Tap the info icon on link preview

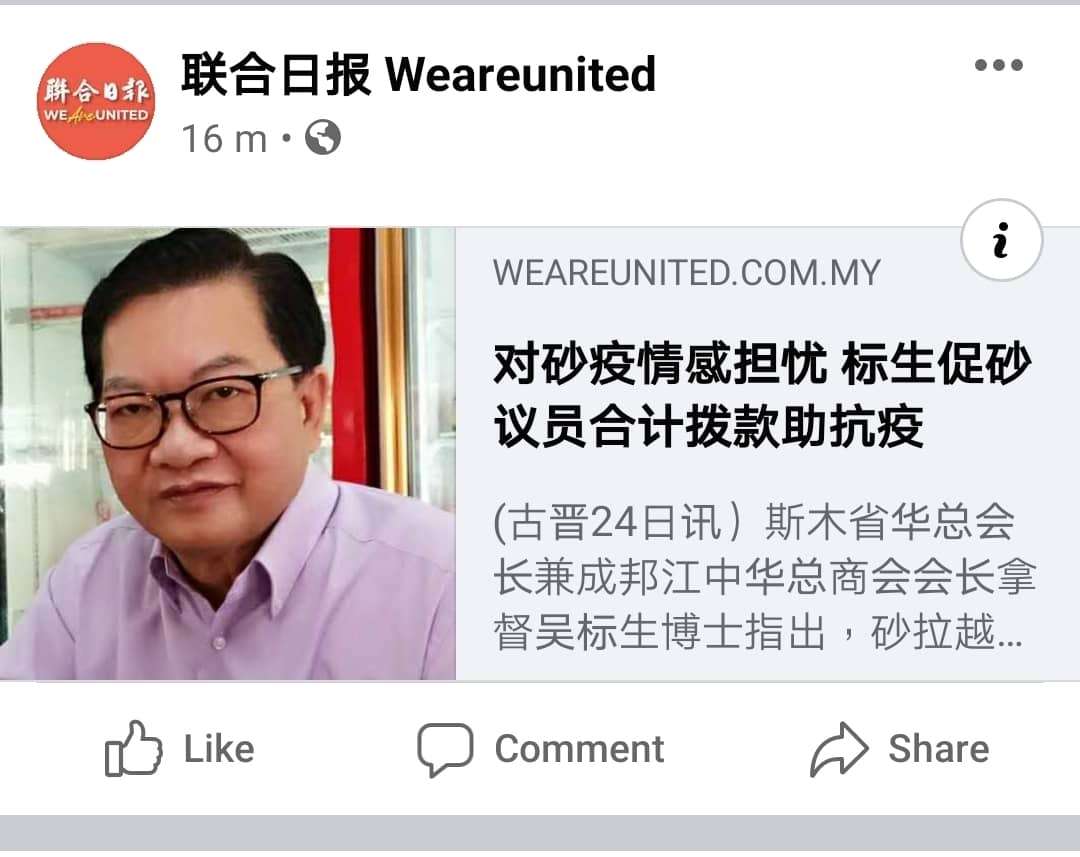pyautogui.click(x=1001, y=240)
